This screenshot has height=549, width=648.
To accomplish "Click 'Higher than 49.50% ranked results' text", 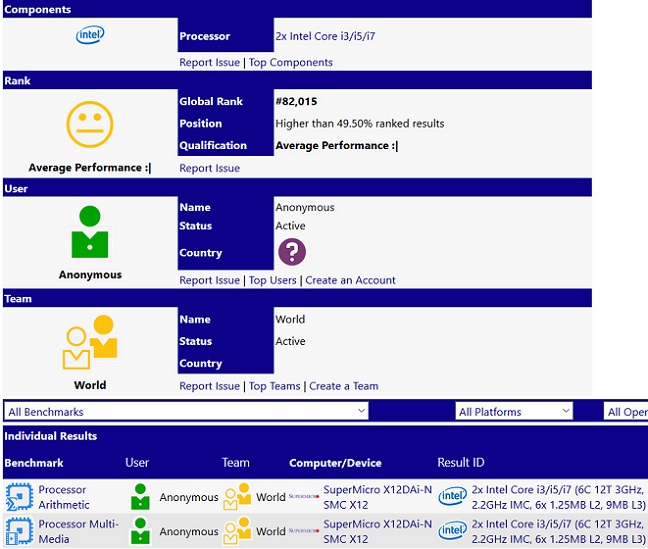I will [x=360, y=124].
